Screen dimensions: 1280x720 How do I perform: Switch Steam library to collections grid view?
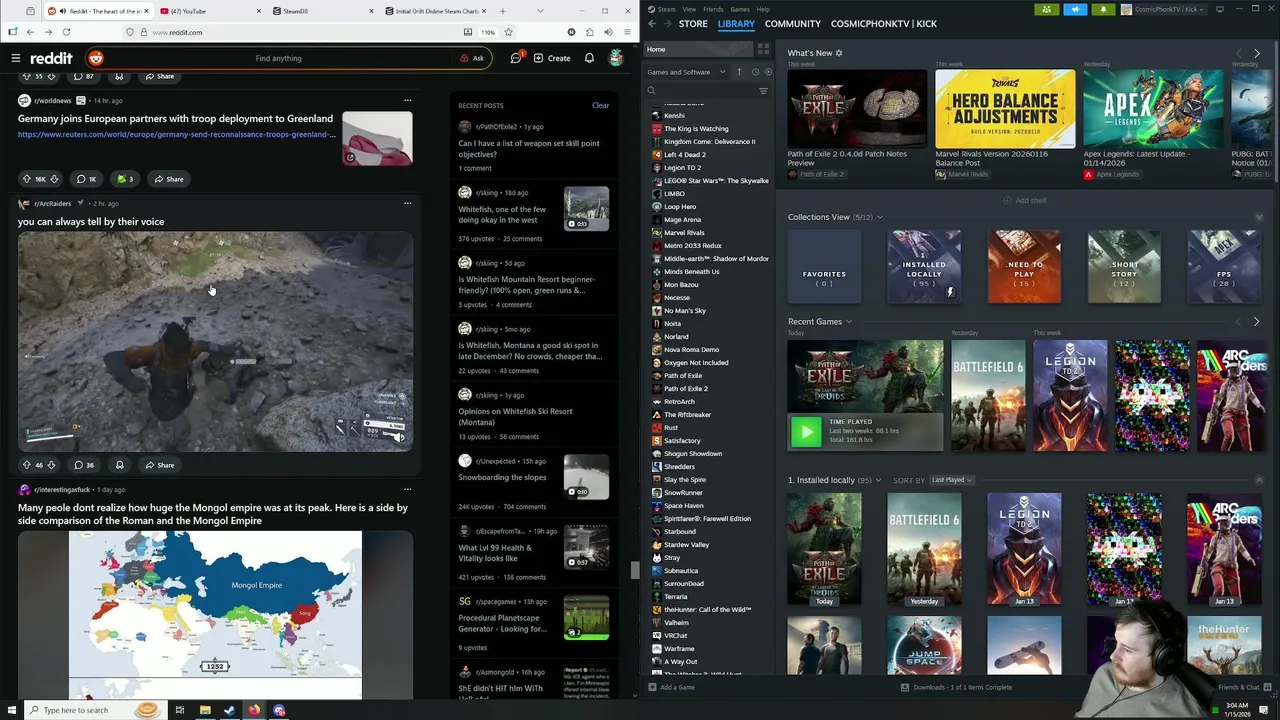pyautogui.click(x=763, y=49)
